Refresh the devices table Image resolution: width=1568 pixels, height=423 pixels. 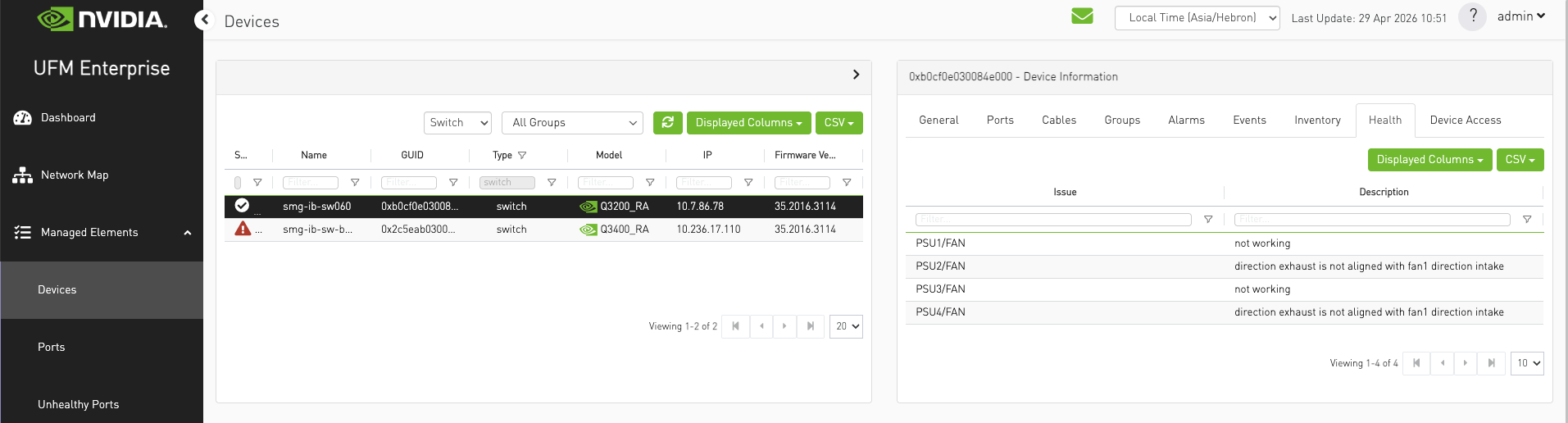point(668,123)
